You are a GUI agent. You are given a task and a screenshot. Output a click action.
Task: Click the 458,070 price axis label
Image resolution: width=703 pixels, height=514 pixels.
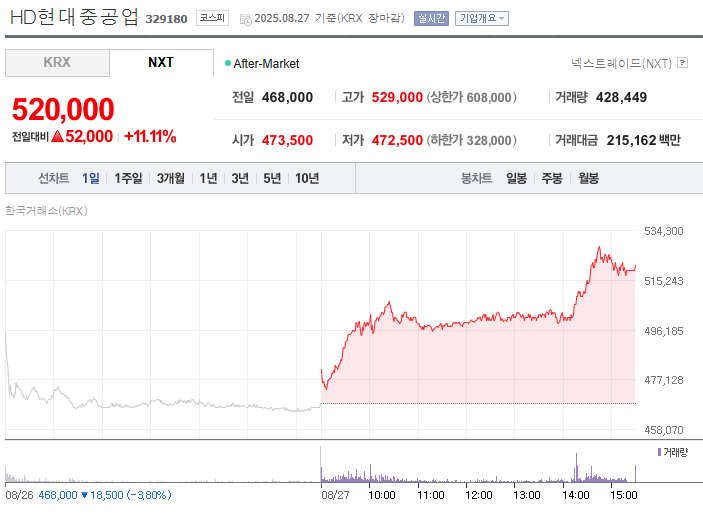tap(664, 430)
